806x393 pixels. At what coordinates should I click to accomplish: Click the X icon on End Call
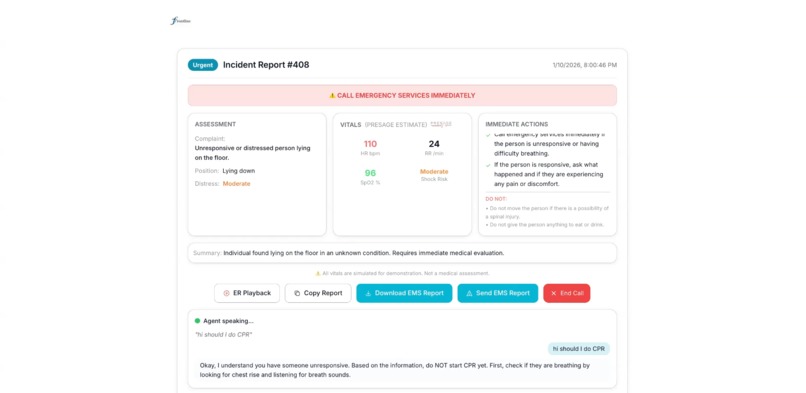[554, 293]
